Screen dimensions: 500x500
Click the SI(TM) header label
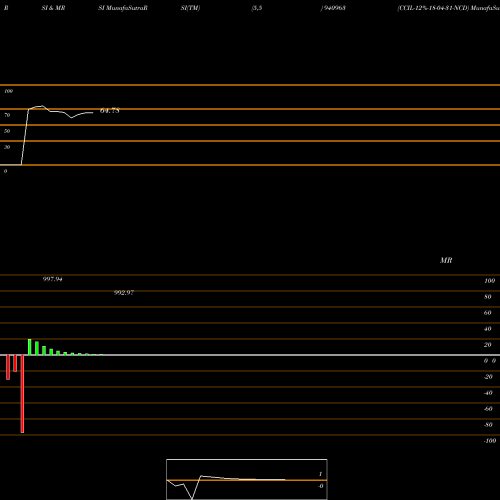tap(190, 8)
